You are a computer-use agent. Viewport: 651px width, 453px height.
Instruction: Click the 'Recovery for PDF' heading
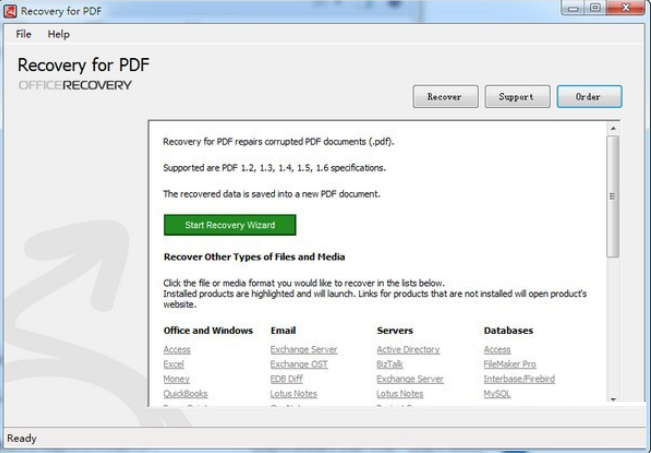[83, 65]
